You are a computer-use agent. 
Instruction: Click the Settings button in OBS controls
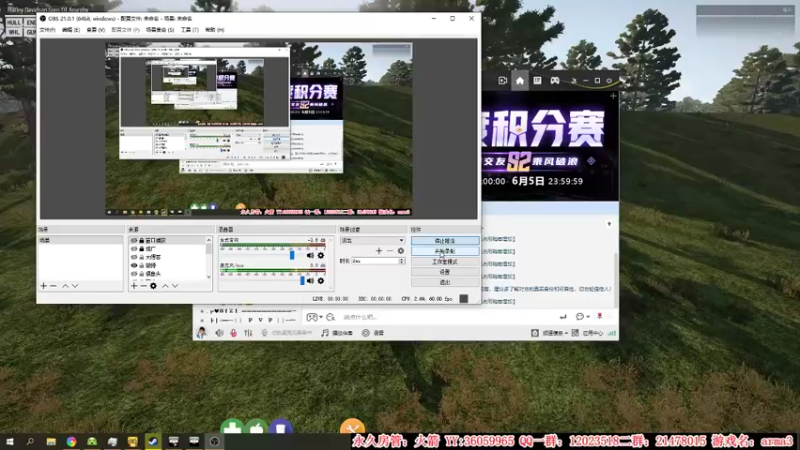click(x=445, y=272)
